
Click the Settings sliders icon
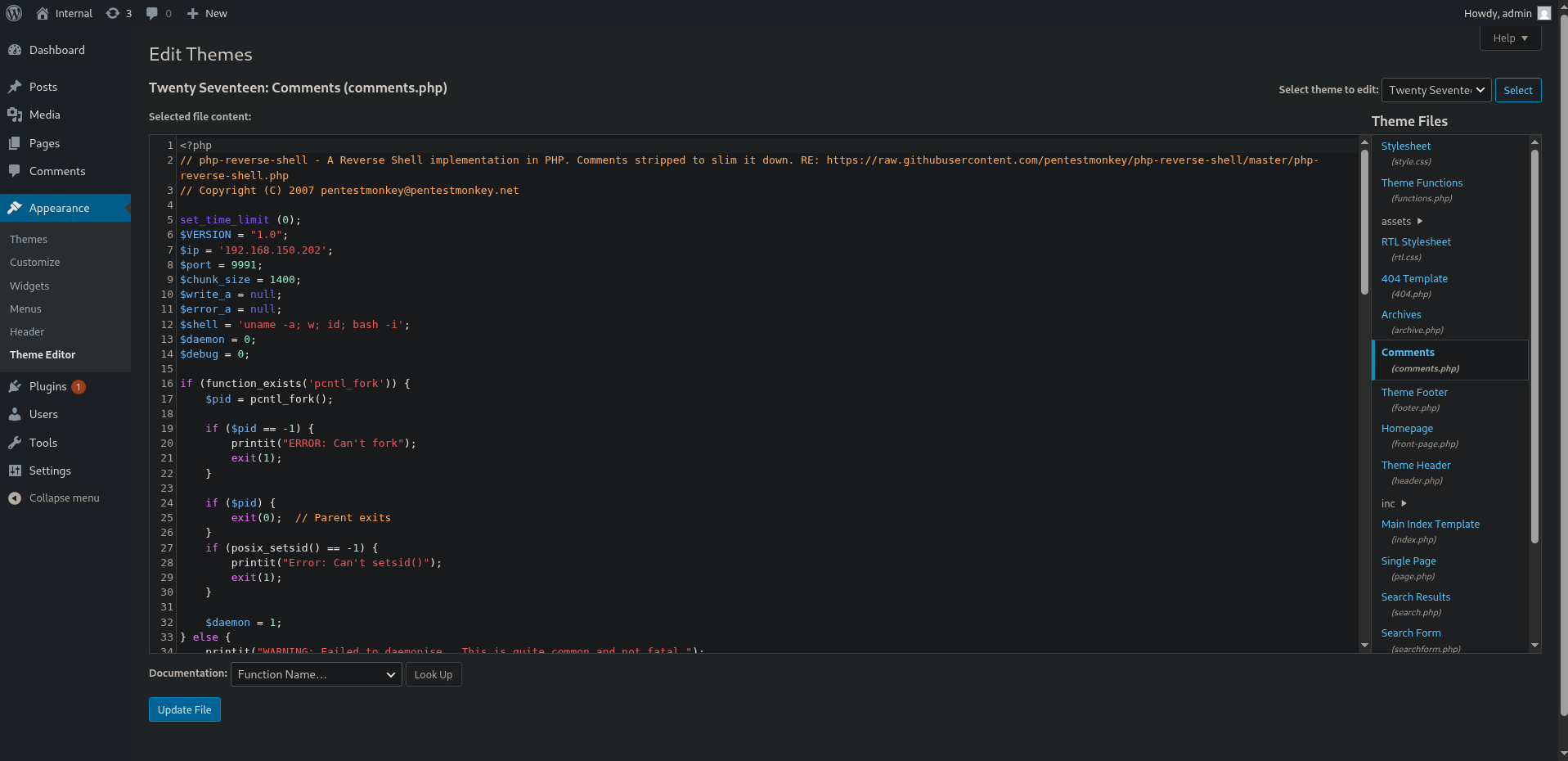(x=15, y=471)
